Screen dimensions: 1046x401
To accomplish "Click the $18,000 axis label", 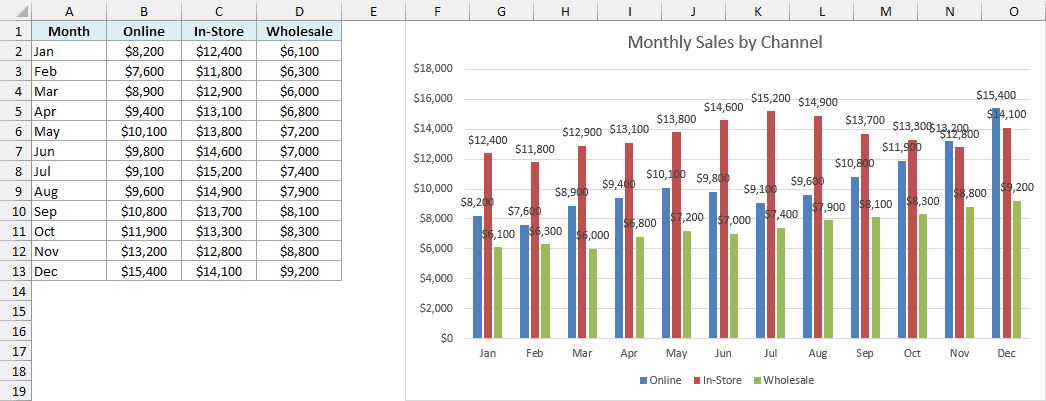I will point(433,69).
